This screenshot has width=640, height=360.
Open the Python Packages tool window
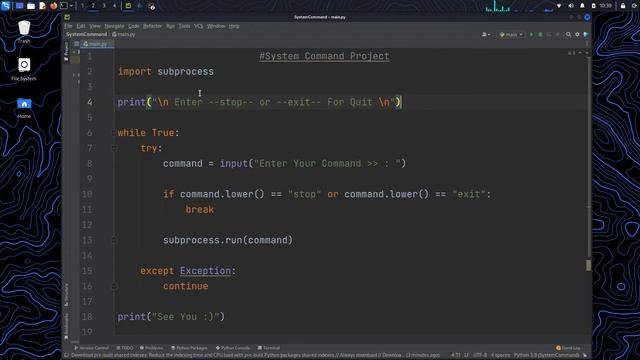tap(189, 348)
